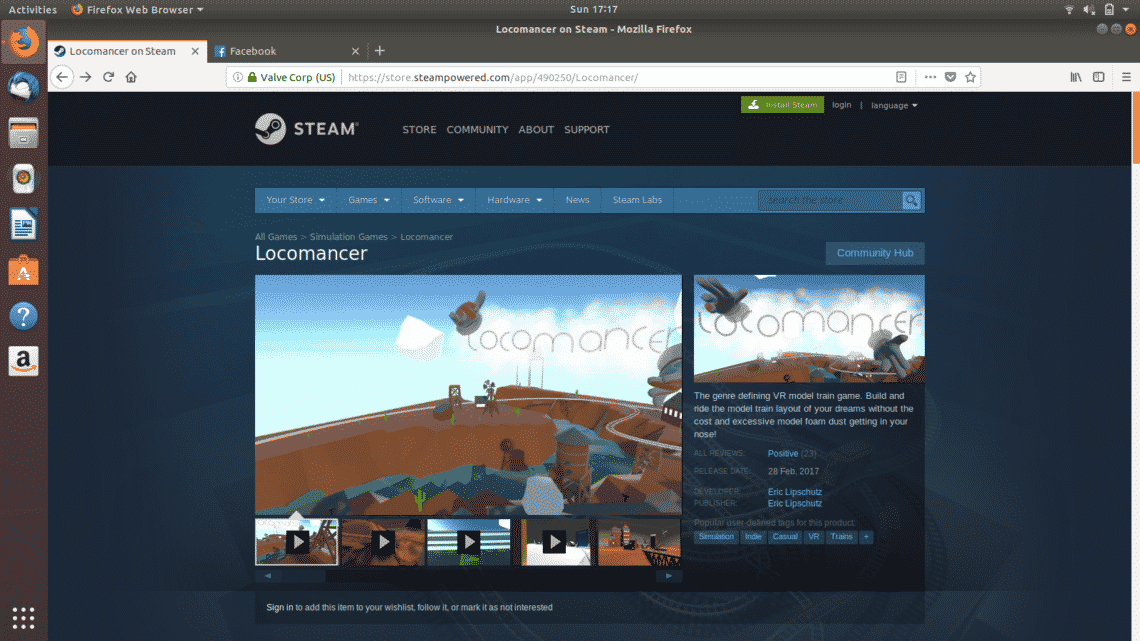The image size is (1140, 641).
Task: Open page actions three-dot menu
Action: coord(930,77)
